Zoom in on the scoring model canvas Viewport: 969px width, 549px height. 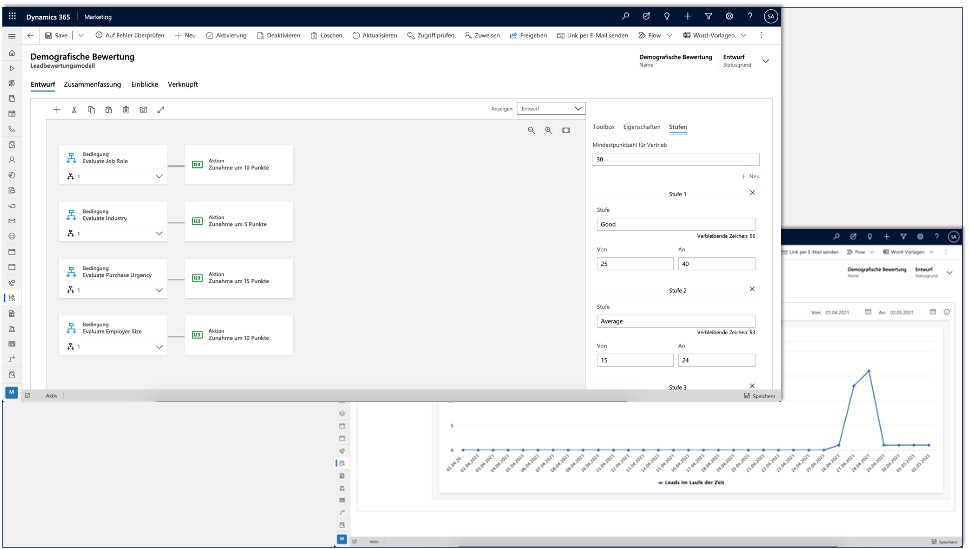(x=549, y=130)
